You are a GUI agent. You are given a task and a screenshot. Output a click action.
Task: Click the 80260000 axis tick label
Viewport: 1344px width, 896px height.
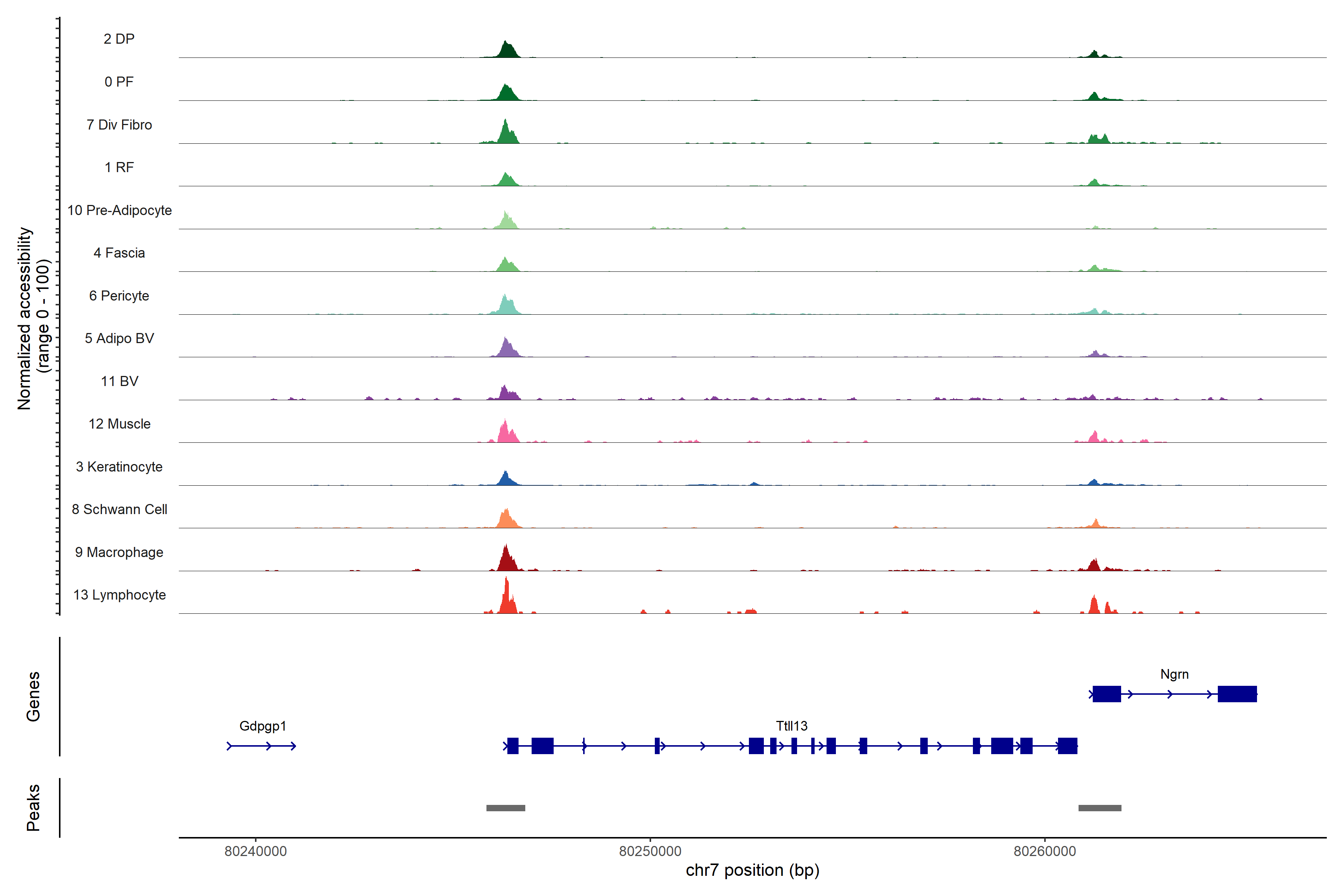pyautogui.click(x=1045, y=852)
